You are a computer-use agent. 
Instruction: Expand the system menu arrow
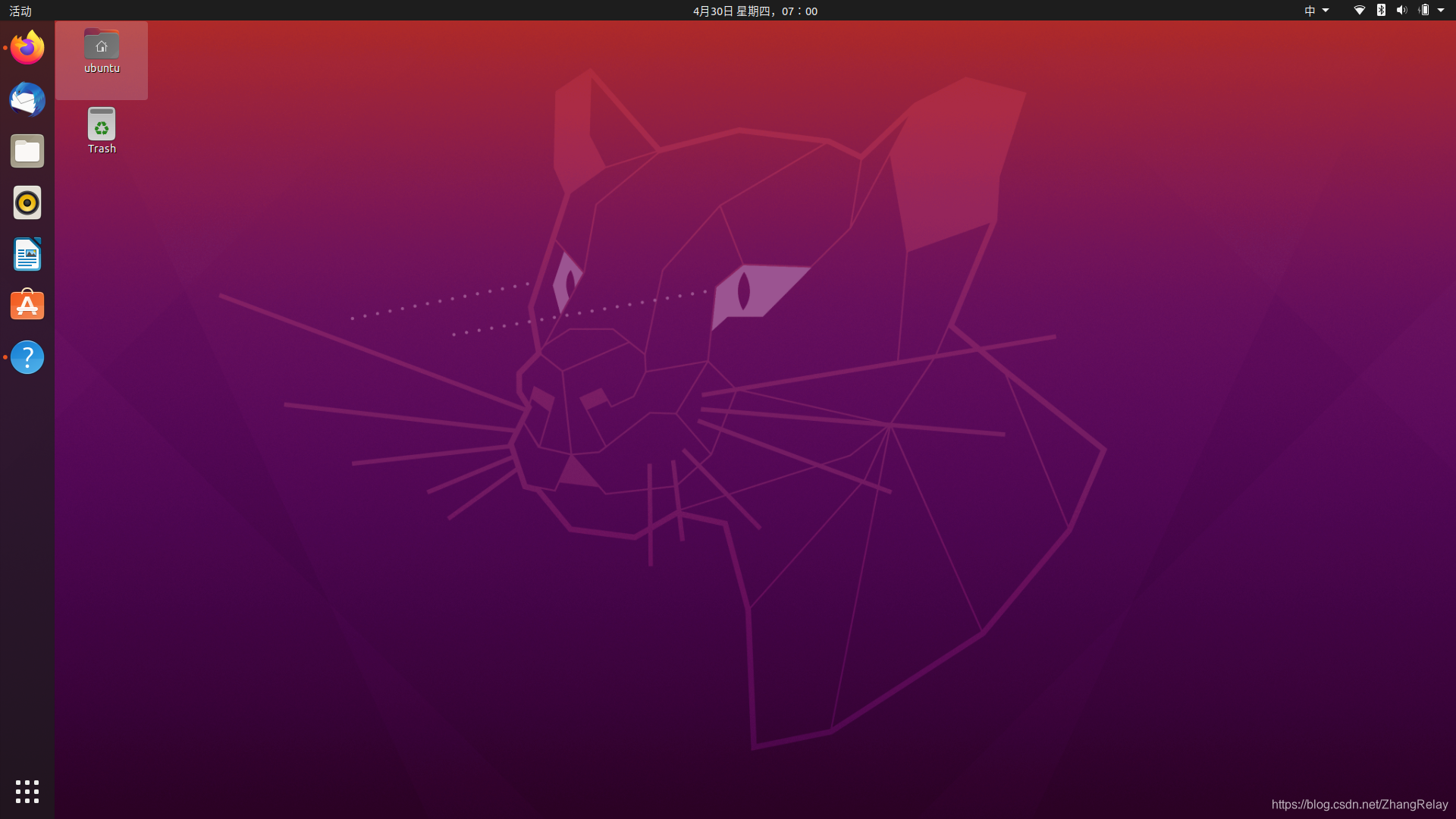(x=1441, y=11)
